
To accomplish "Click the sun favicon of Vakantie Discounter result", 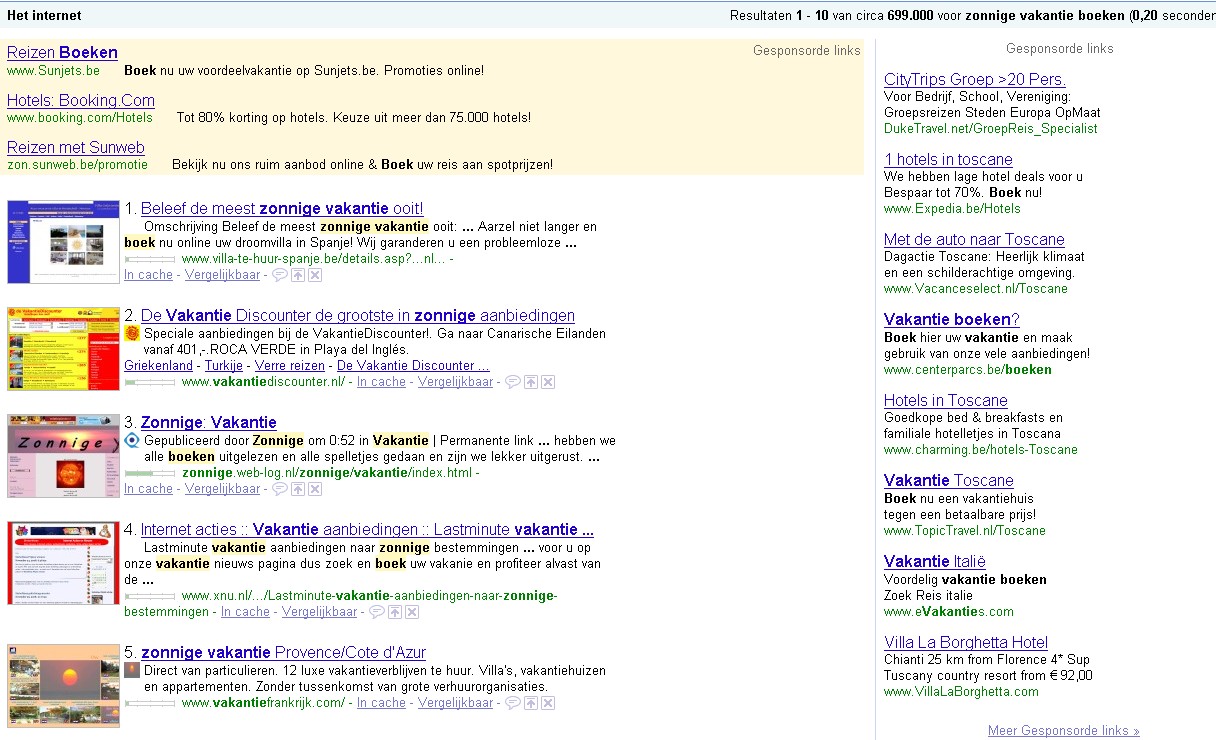I will (x=132, y=333).
